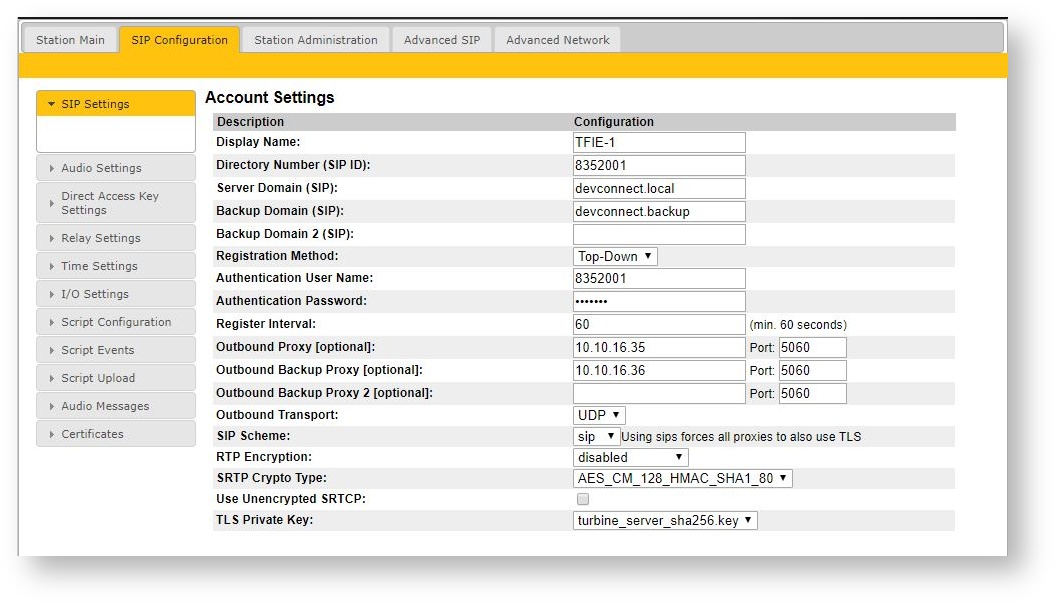1056x604 pixels.
Task: Open the Advanced SIP tab
Action: pyautogui.click(x=441, y=40)
